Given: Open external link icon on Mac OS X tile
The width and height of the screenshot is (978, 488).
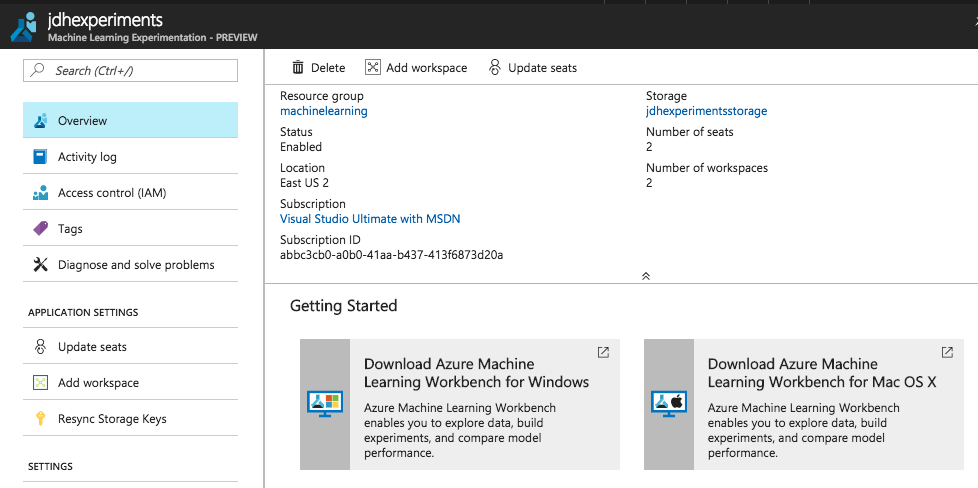Looking at the screenshot, I should click(947, 353).
